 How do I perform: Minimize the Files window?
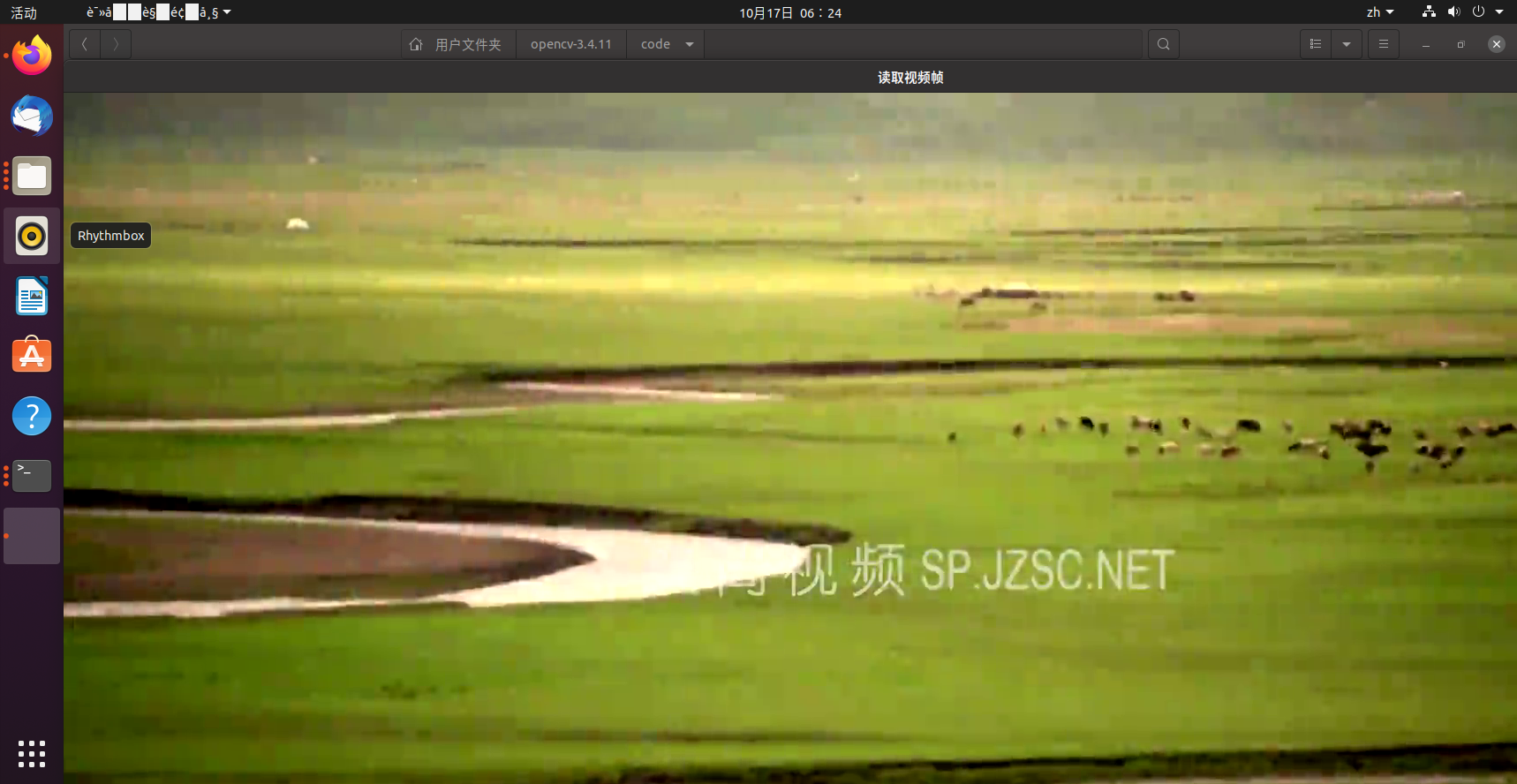1426,44
